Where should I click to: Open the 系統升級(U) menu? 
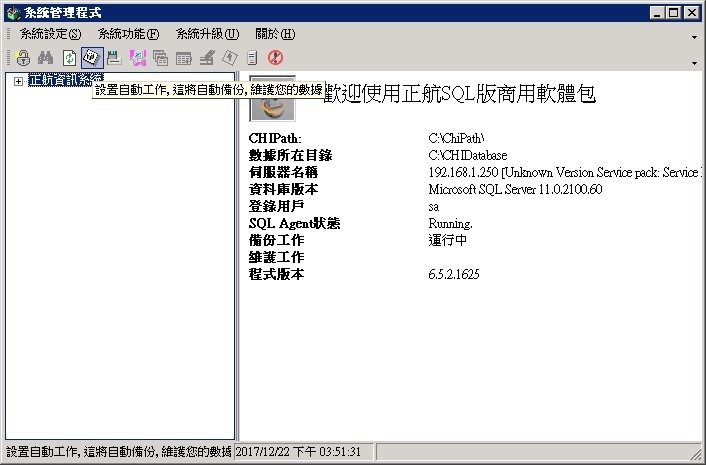(x=207, y=34)
